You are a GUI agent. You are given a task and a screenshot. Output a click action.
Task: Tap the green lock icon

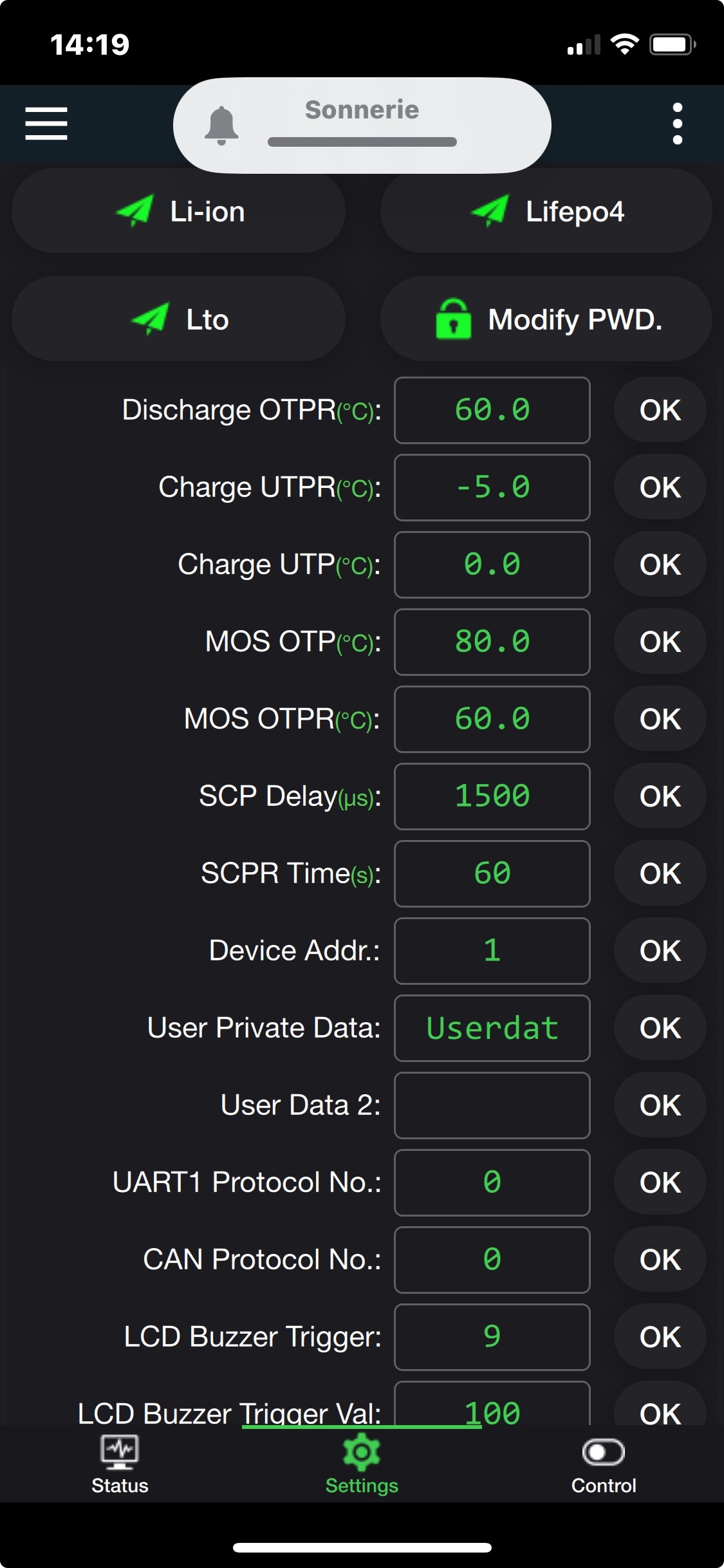[453, 319]
